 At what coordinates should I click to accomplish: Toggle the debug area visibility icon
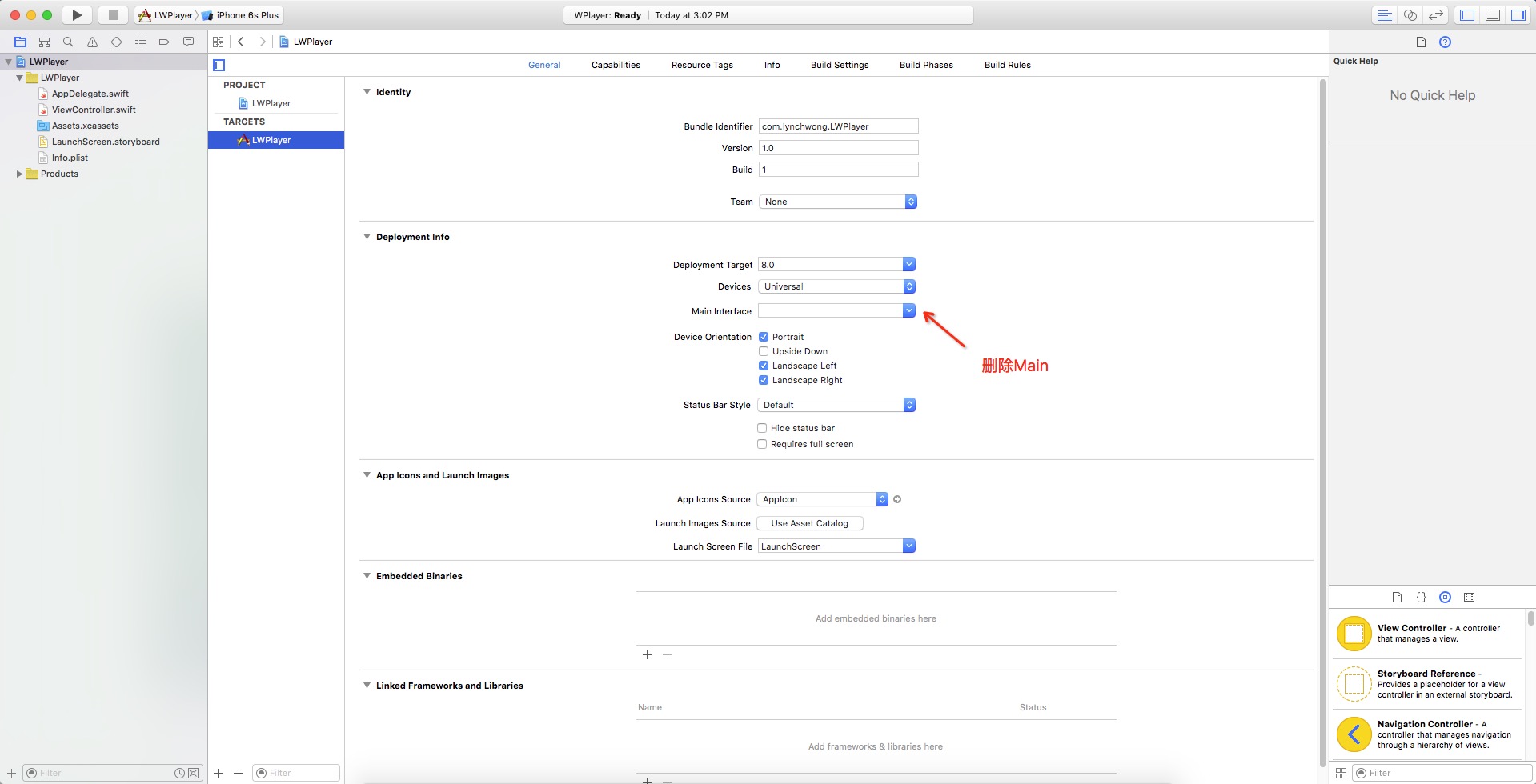click(1493, 15)
